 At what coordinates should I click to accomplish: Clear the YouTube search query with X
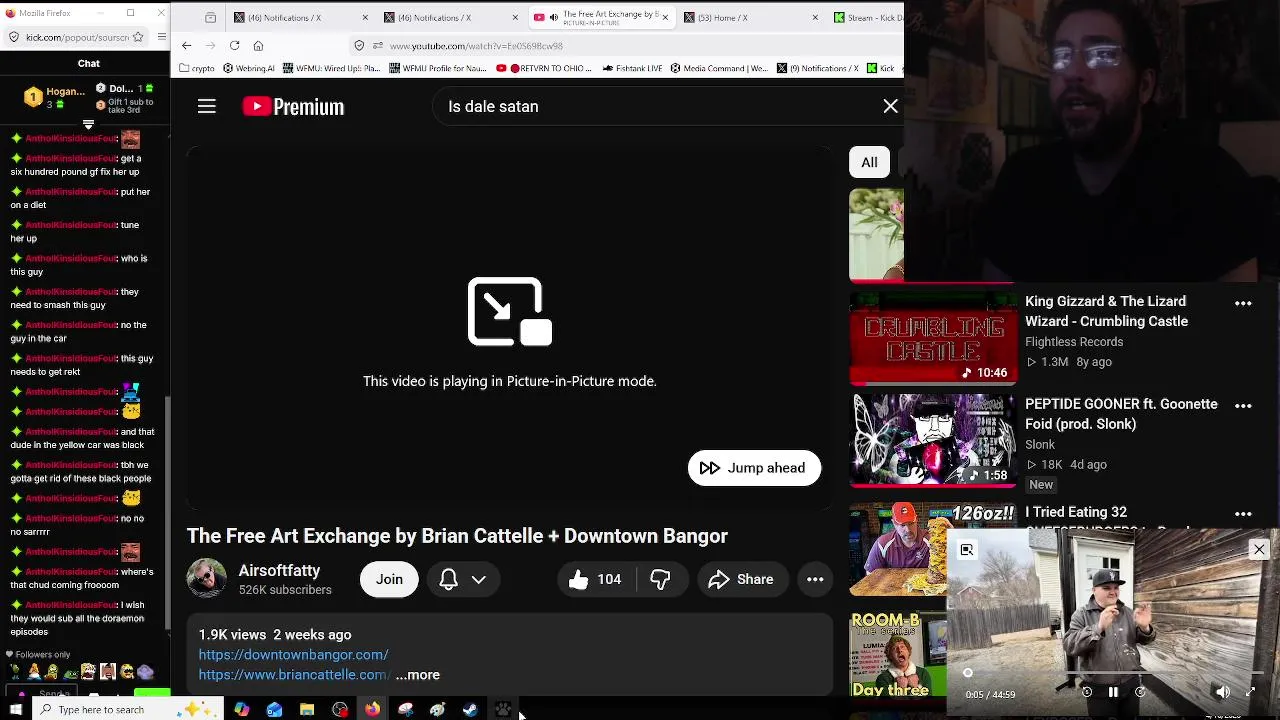point(890,106)
